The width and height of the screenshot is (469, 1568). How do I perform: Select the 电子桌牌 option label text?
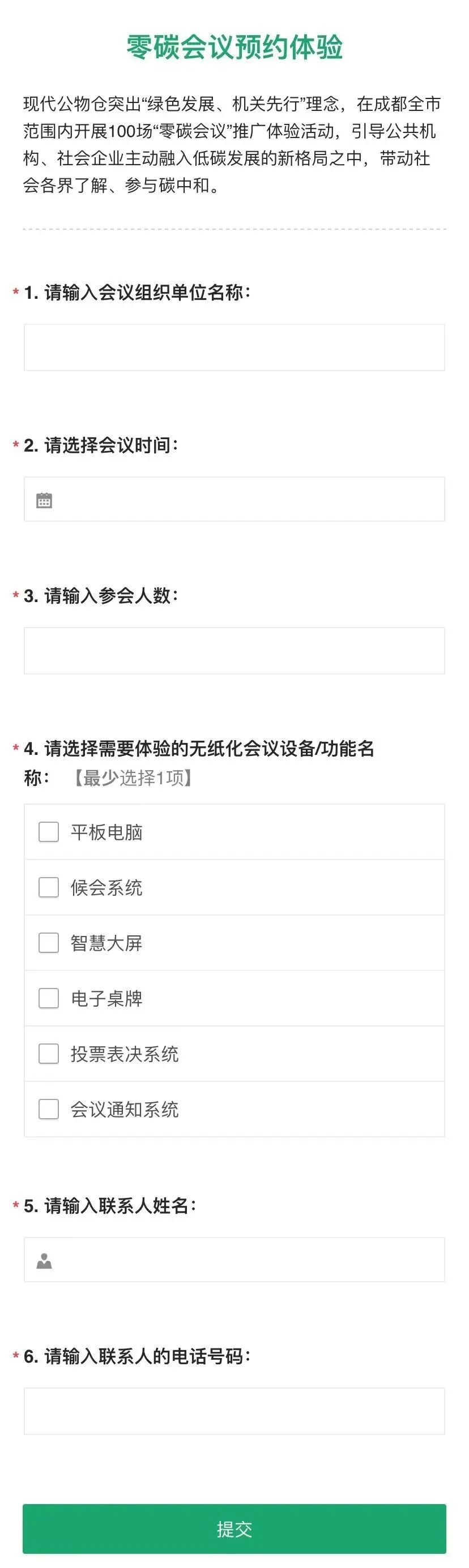pyautogui.click(x=106, y=999)
